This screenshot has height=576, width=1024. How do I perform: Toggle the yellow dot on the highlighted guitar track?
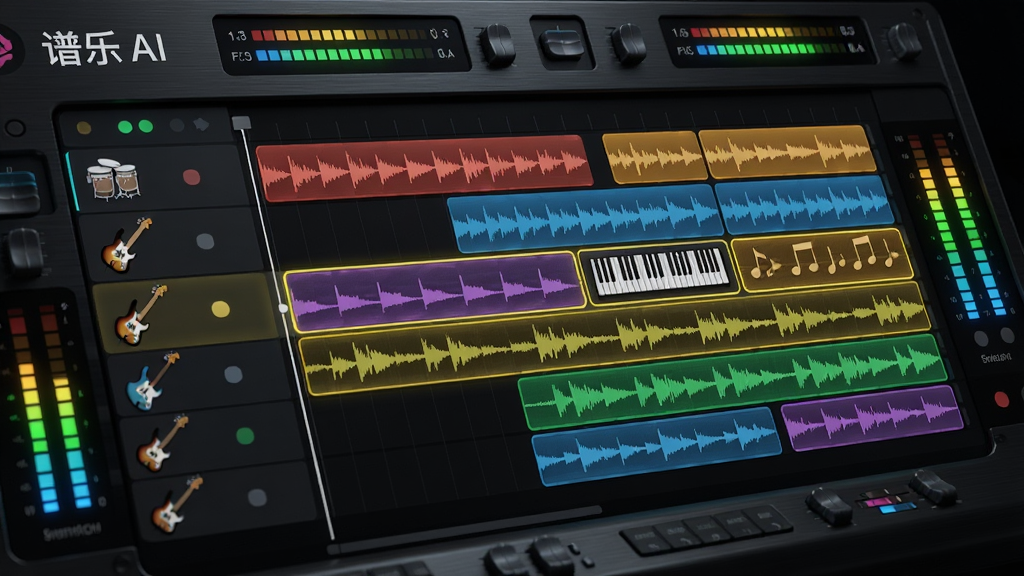click(x=221, y=309)
